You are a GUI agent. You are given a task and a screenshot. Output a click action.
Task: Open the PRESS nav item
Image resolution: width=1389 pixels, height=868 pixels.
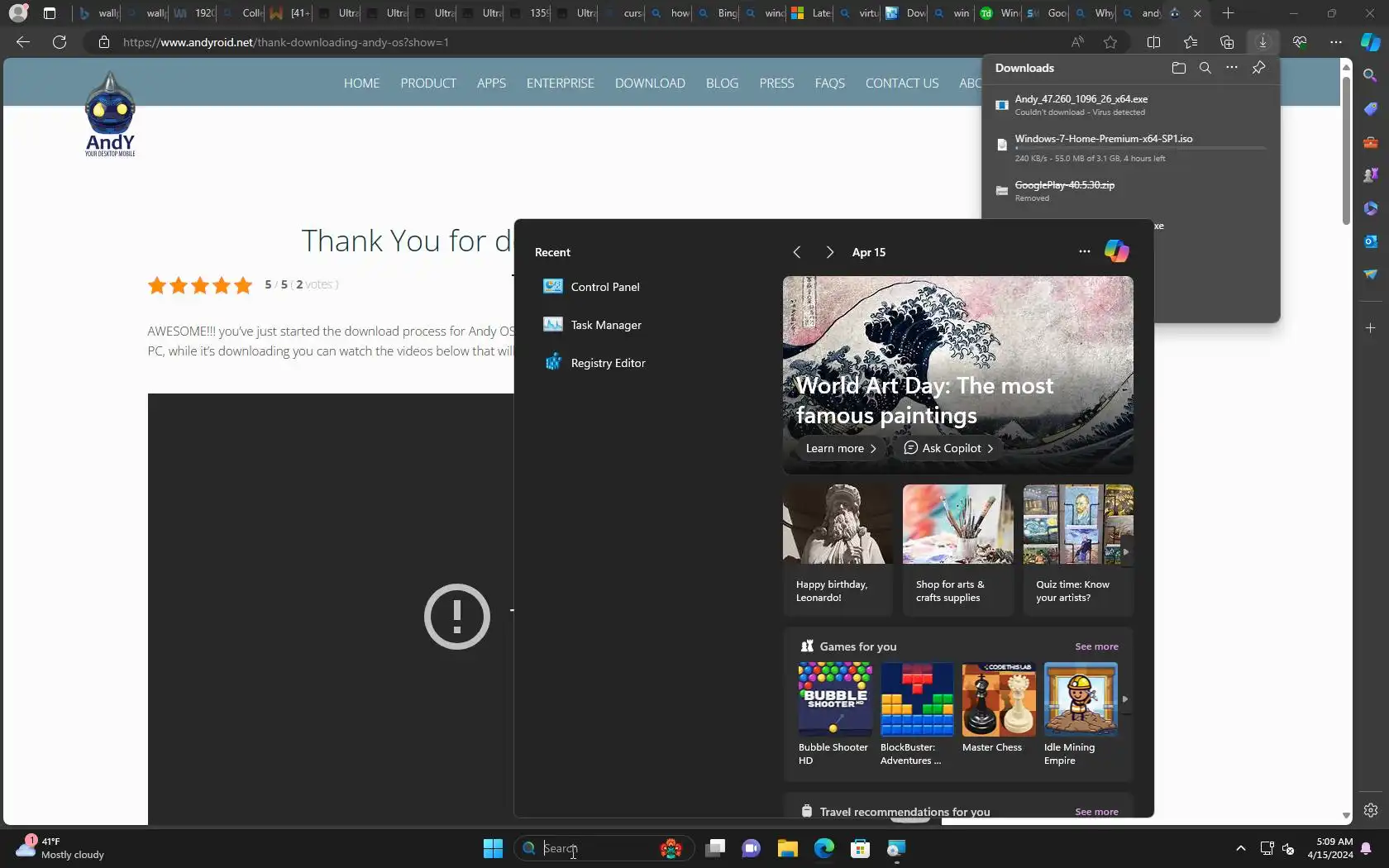pos(776,83)
